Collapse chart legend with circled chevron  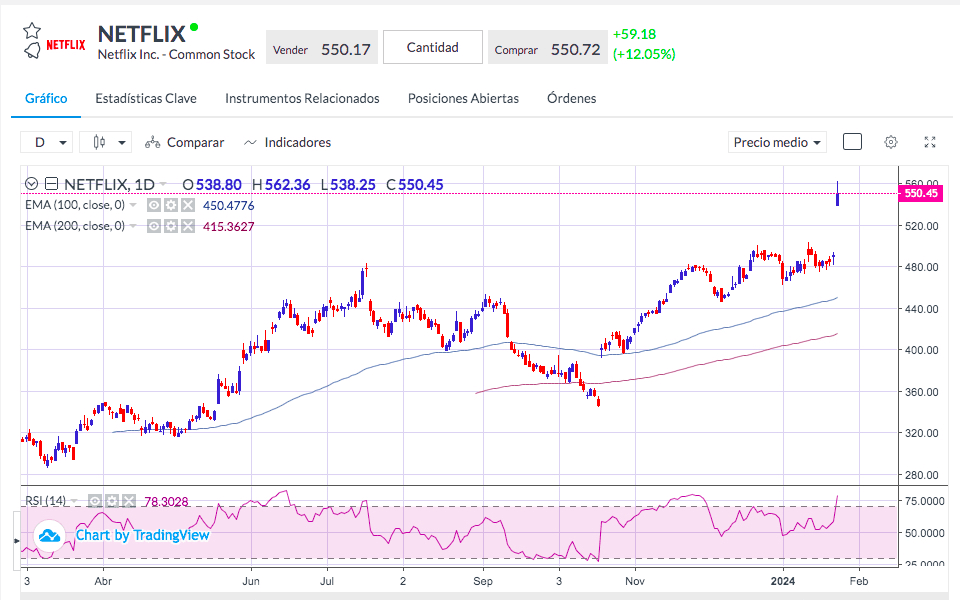coord(32,184)
